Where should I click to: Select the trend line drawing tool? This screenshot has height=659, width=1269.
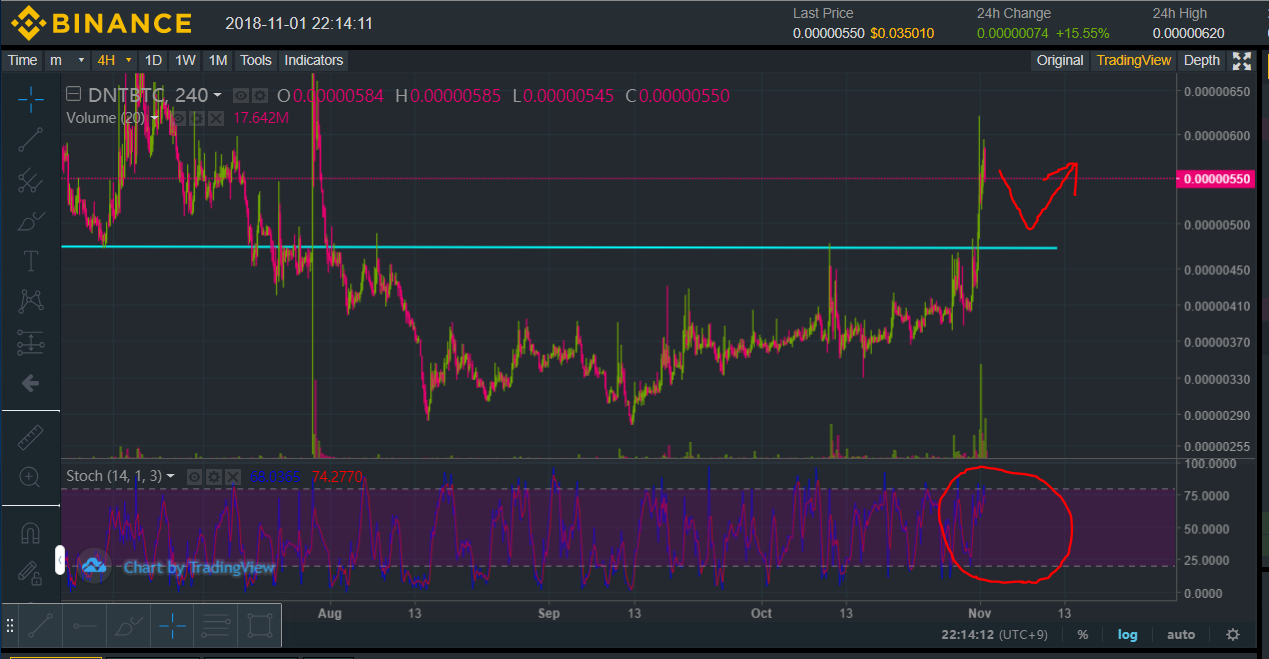click(x=31, y=140)
